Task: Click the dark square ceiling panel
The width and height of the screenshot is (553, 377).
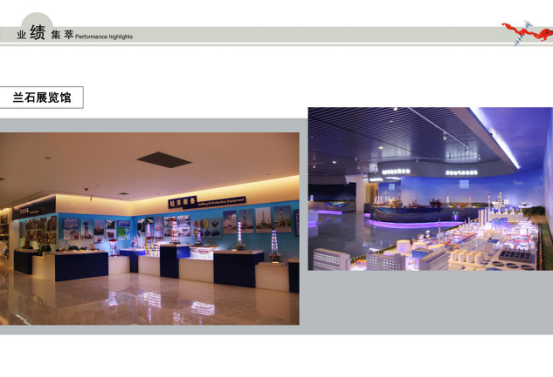Action: click(x=164, y=160)
